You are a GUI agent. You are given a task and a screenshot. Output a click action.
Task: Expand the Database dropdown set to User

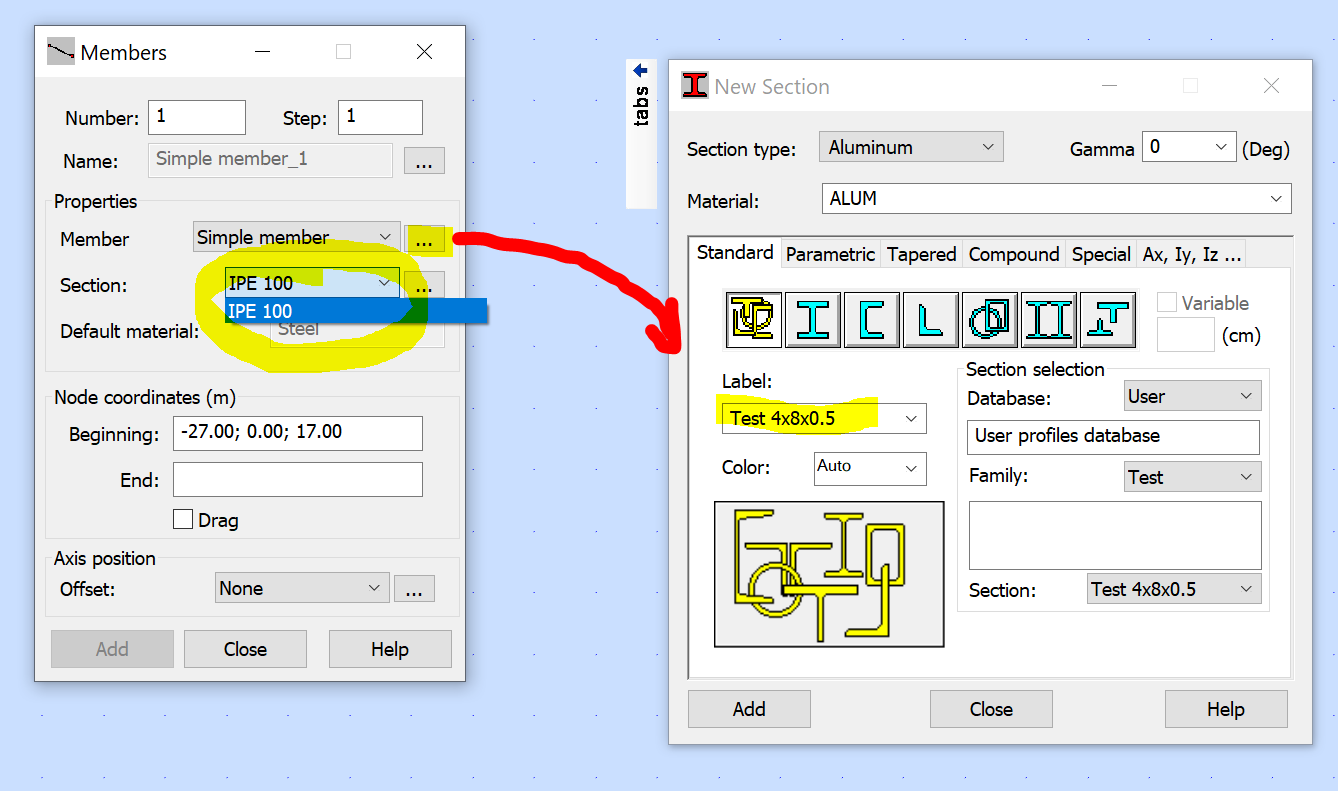pyautogui.click(x=1192, y=395)
